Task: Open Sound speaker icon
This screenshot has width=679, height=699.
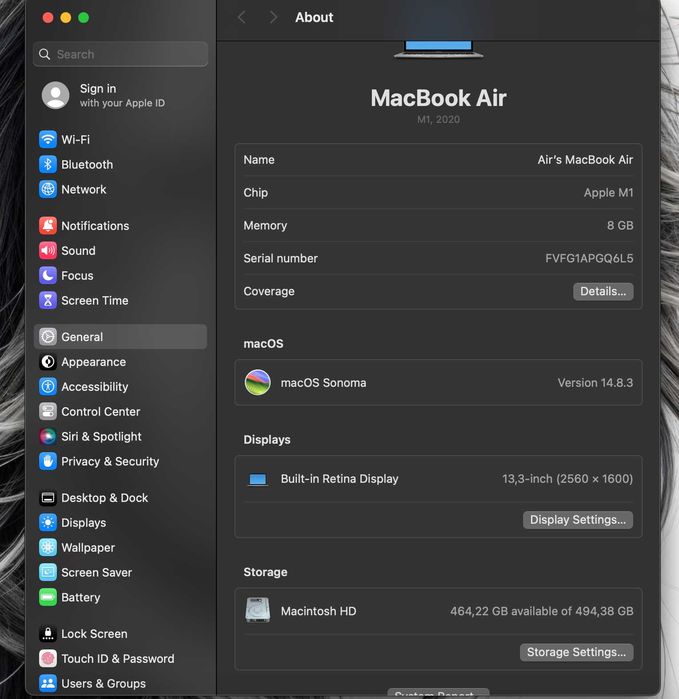Action: (x=48, y=251)
